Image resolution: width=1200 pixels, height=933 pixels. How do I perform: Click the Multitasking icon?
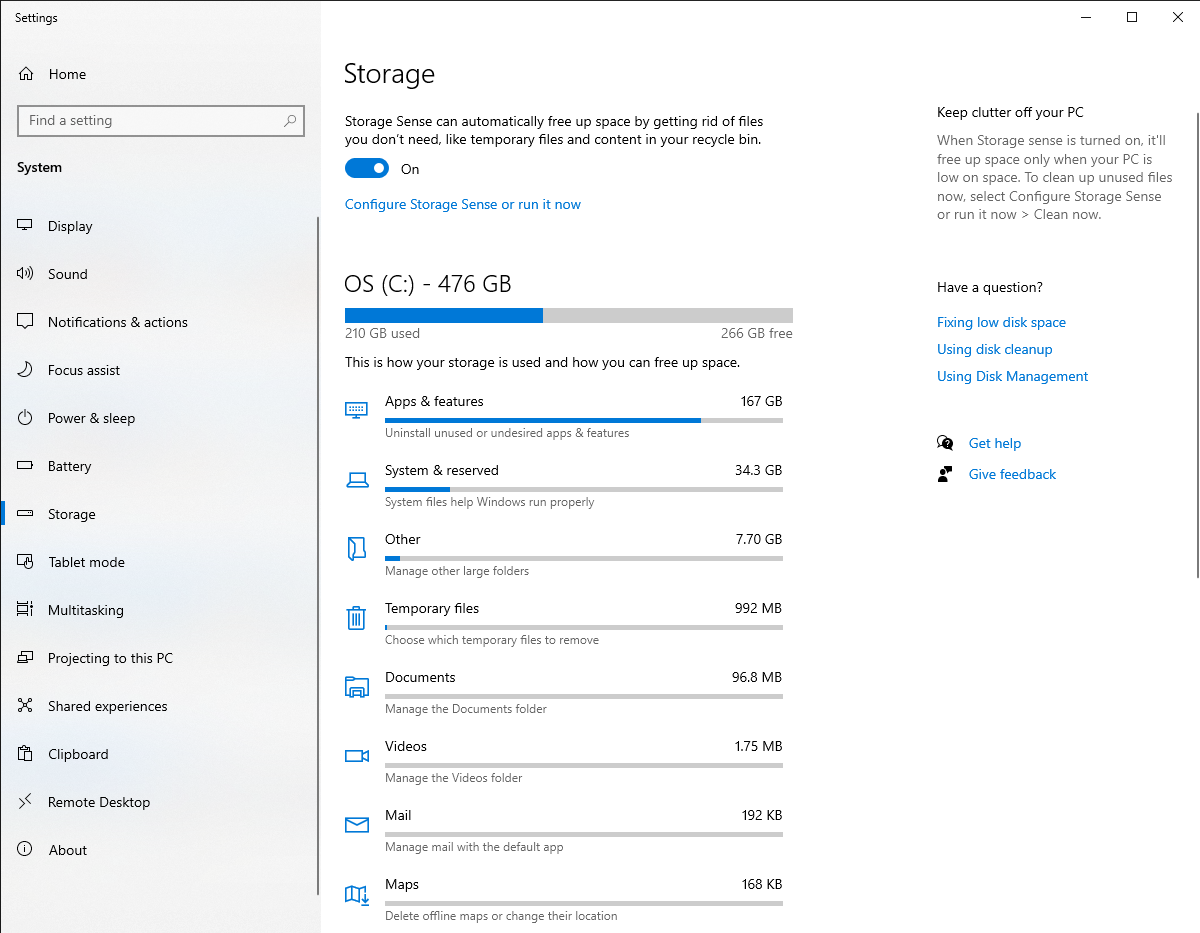point(26,610)
